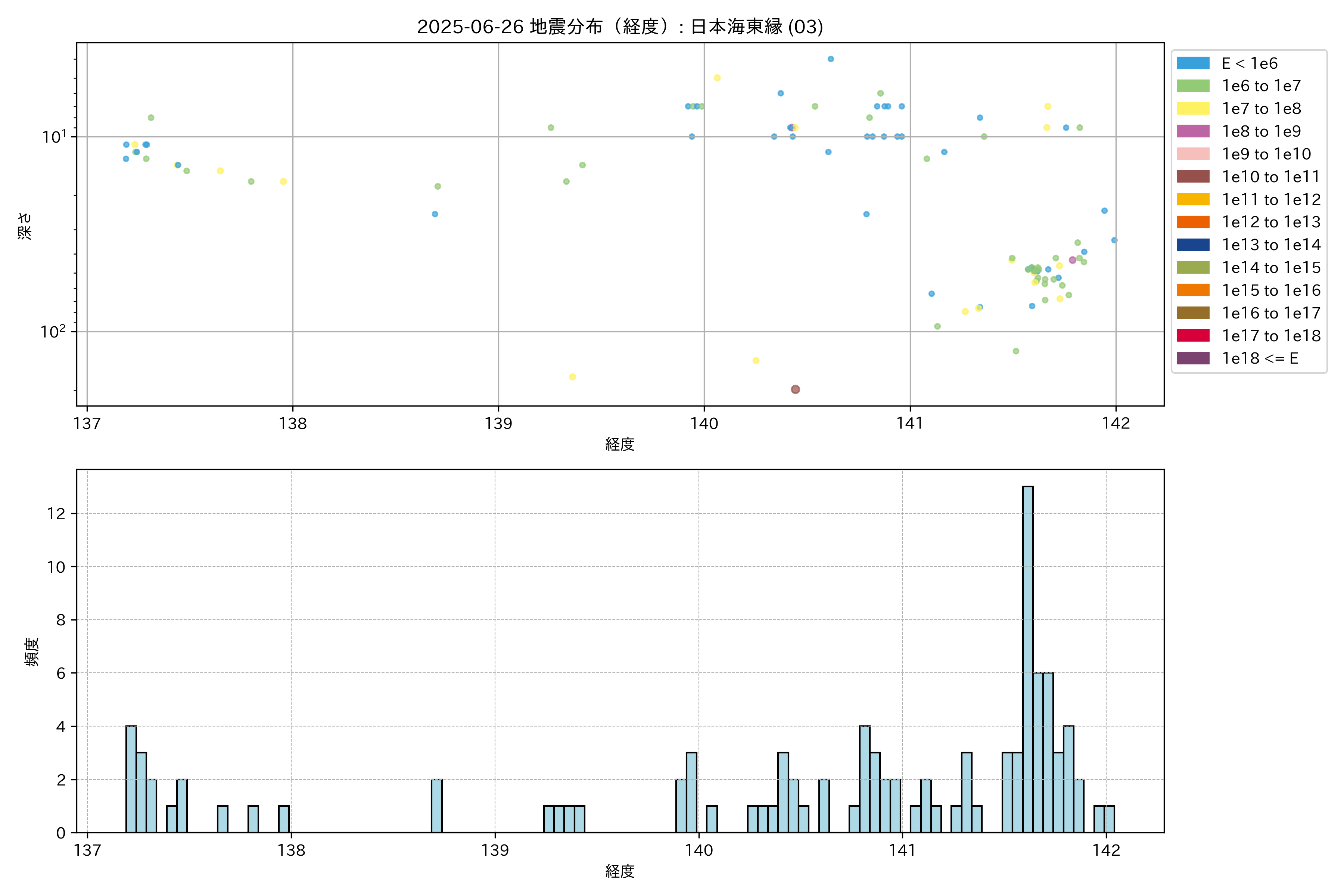The height and width of the screenshot is (896, 1344).
Task: Click the purple '1e8 to 1e9' legend swatch
Action: (x=1193, y=131)
